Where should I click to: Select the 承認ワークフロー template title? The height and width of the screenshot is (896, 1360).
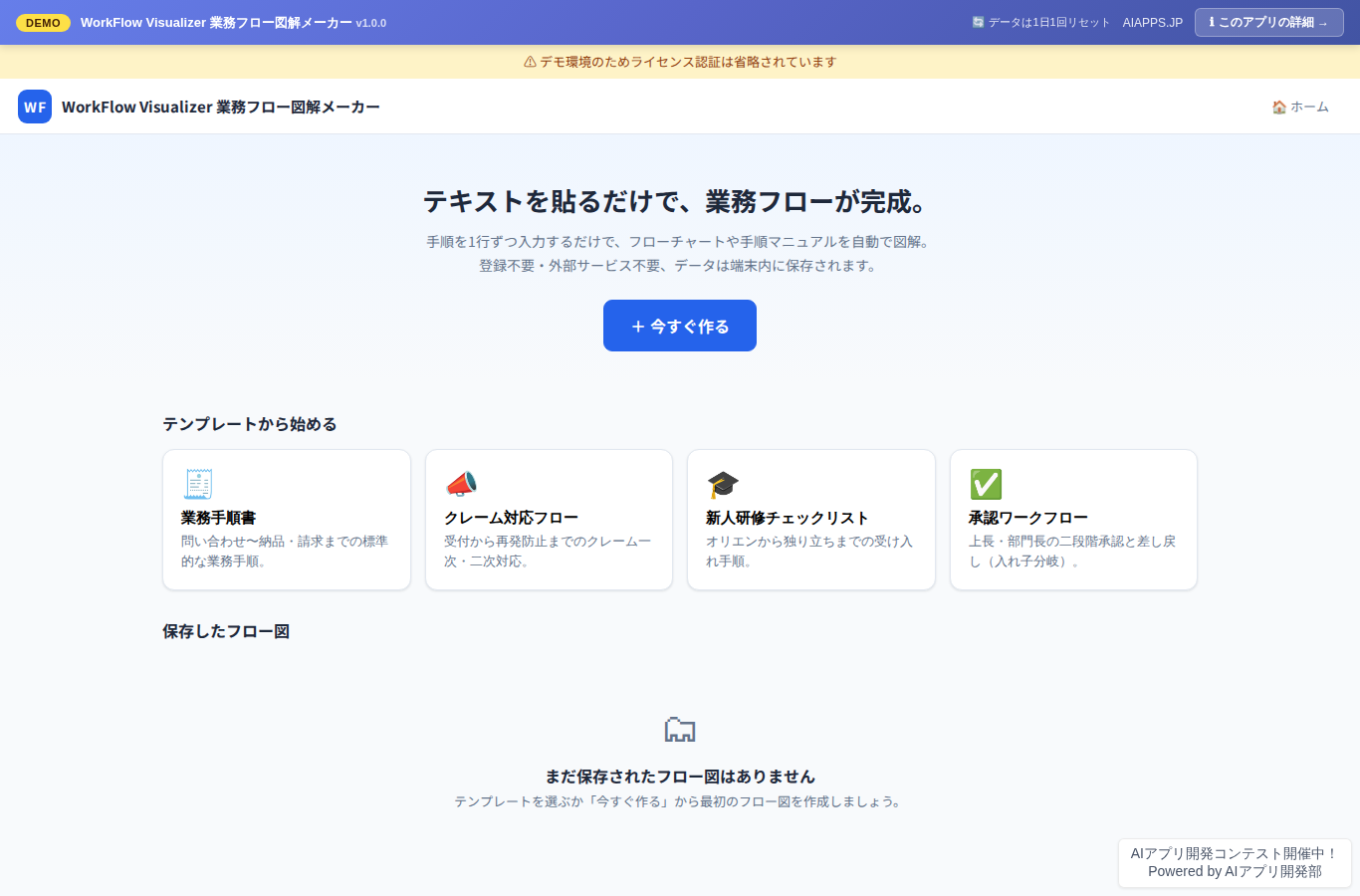click(1028, 518)
